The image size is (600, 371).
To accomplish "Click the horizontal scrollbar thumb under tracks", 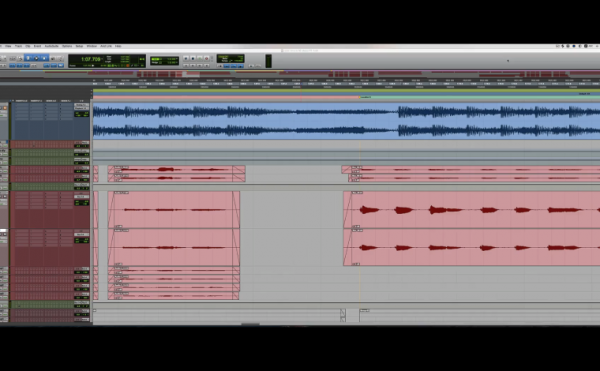I will [251, 324].
